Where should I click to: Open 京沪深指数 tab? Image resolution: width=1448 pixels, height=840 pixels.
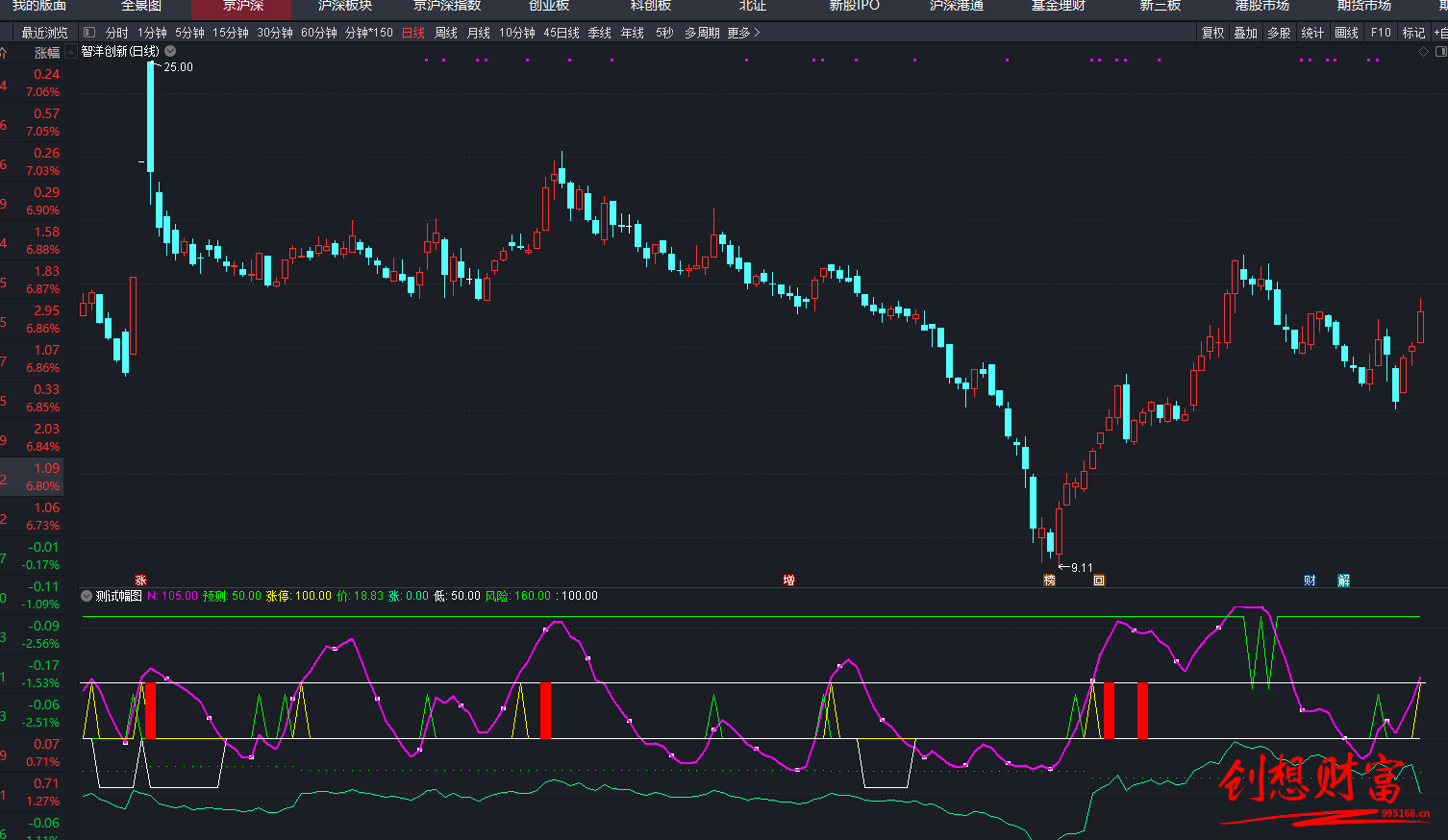pyautogui.click(x=447, y=6)
